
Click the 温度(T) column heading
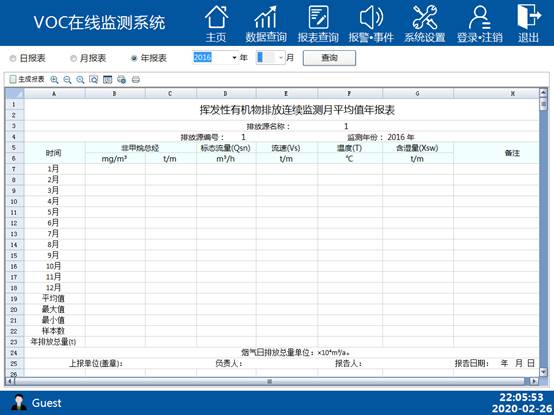point(349,148)
